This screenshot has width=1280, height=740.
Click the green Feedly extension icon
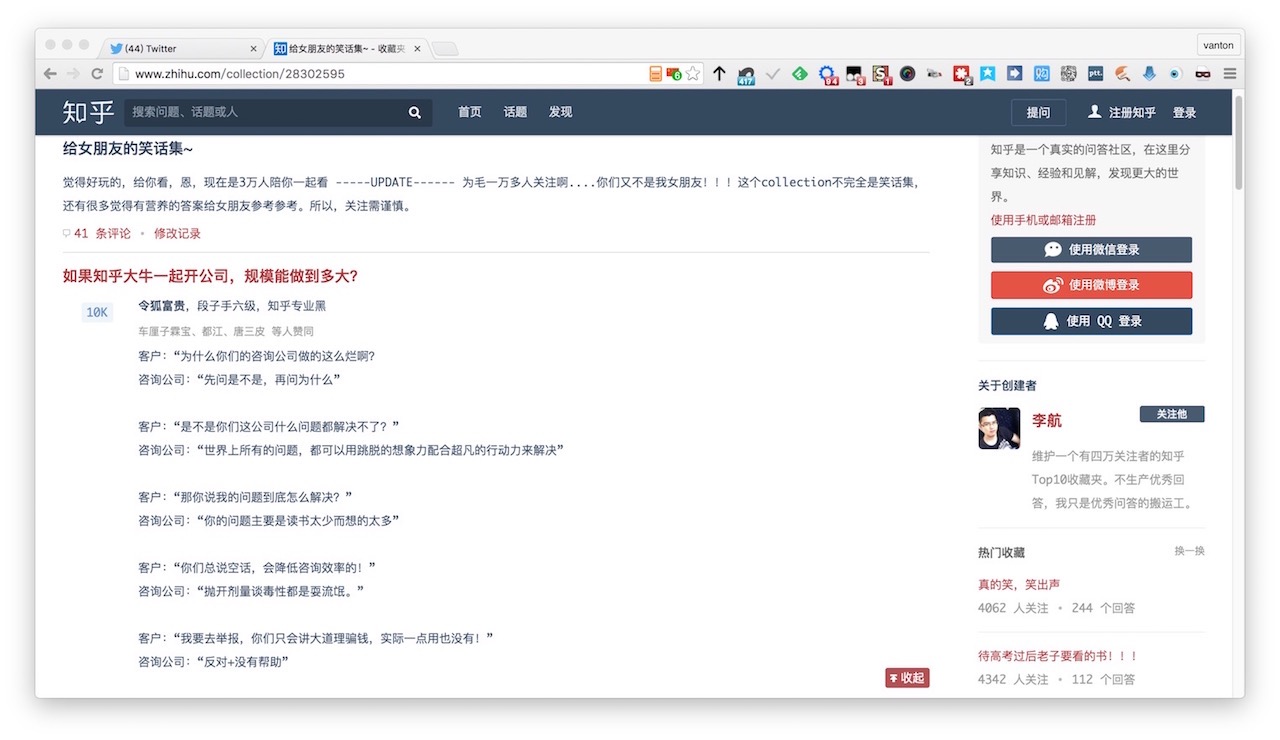[799, 73]
